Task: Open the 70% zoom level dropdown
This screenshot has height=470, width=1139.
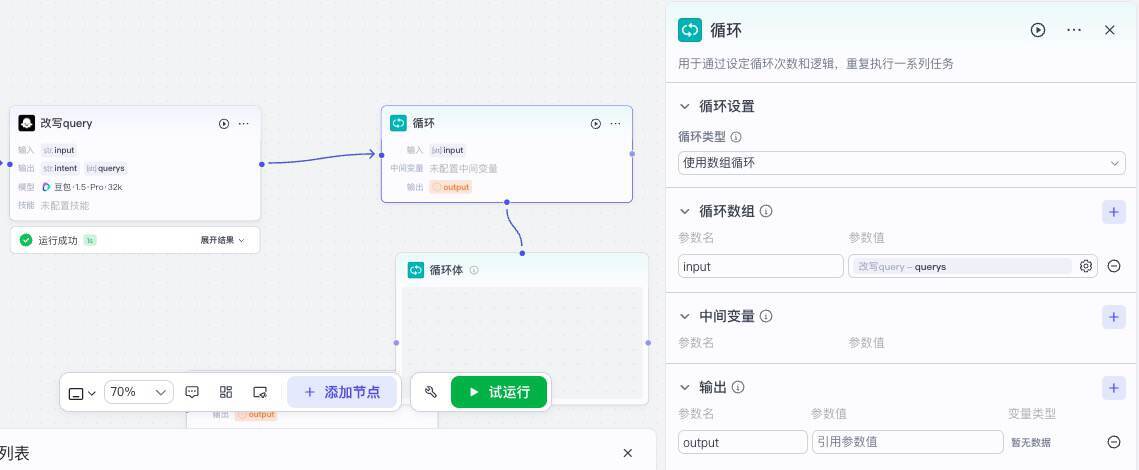Action: [x=139, y=392]
